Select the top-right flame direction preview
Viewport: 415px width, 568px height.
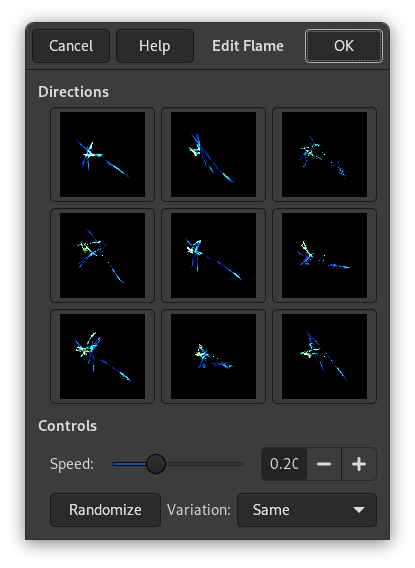tap(324, 154)
